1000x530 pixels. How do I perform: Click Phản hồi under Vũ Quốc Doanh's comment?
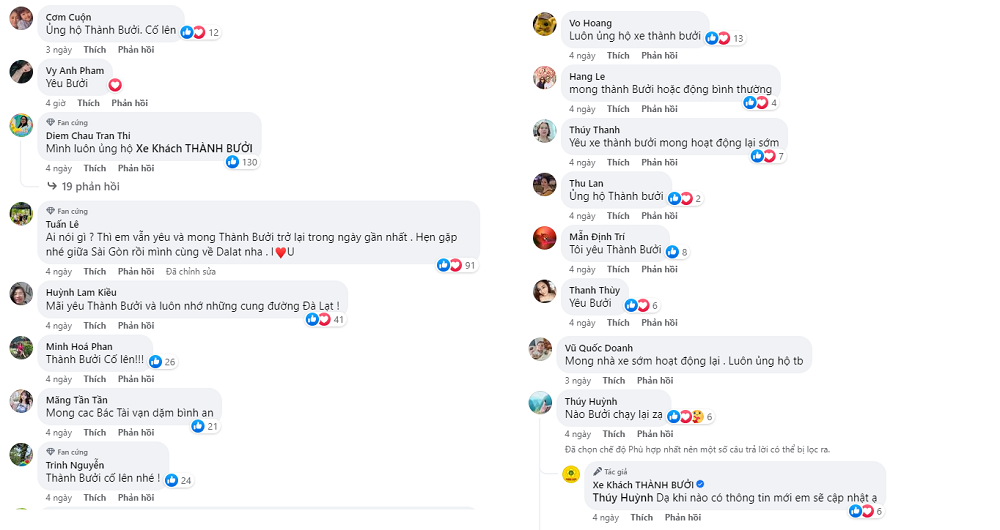click(655, 381)
